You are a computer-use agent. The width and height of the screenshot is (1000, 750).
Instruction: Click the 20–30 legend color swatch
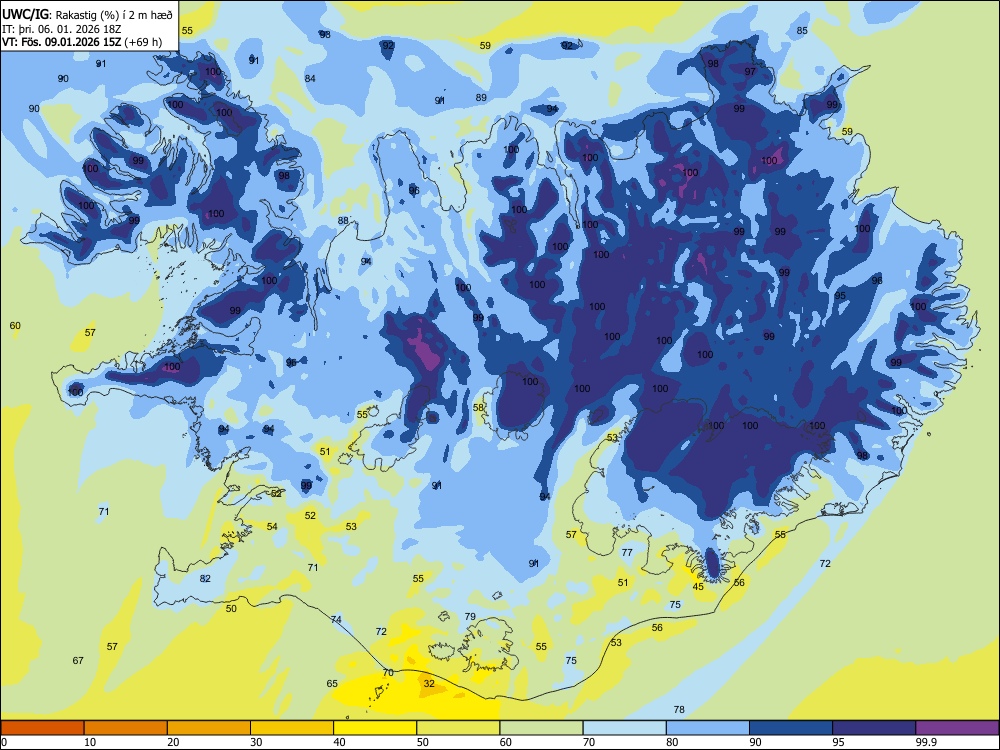[x=209, y=728]
